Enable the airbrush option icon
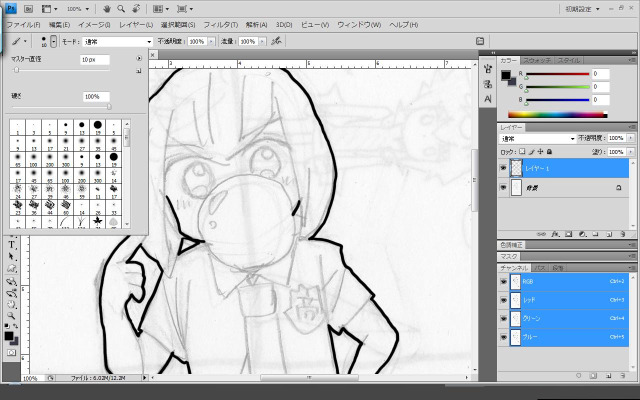This screenshot has height=400, width=640. pos(275,42)
